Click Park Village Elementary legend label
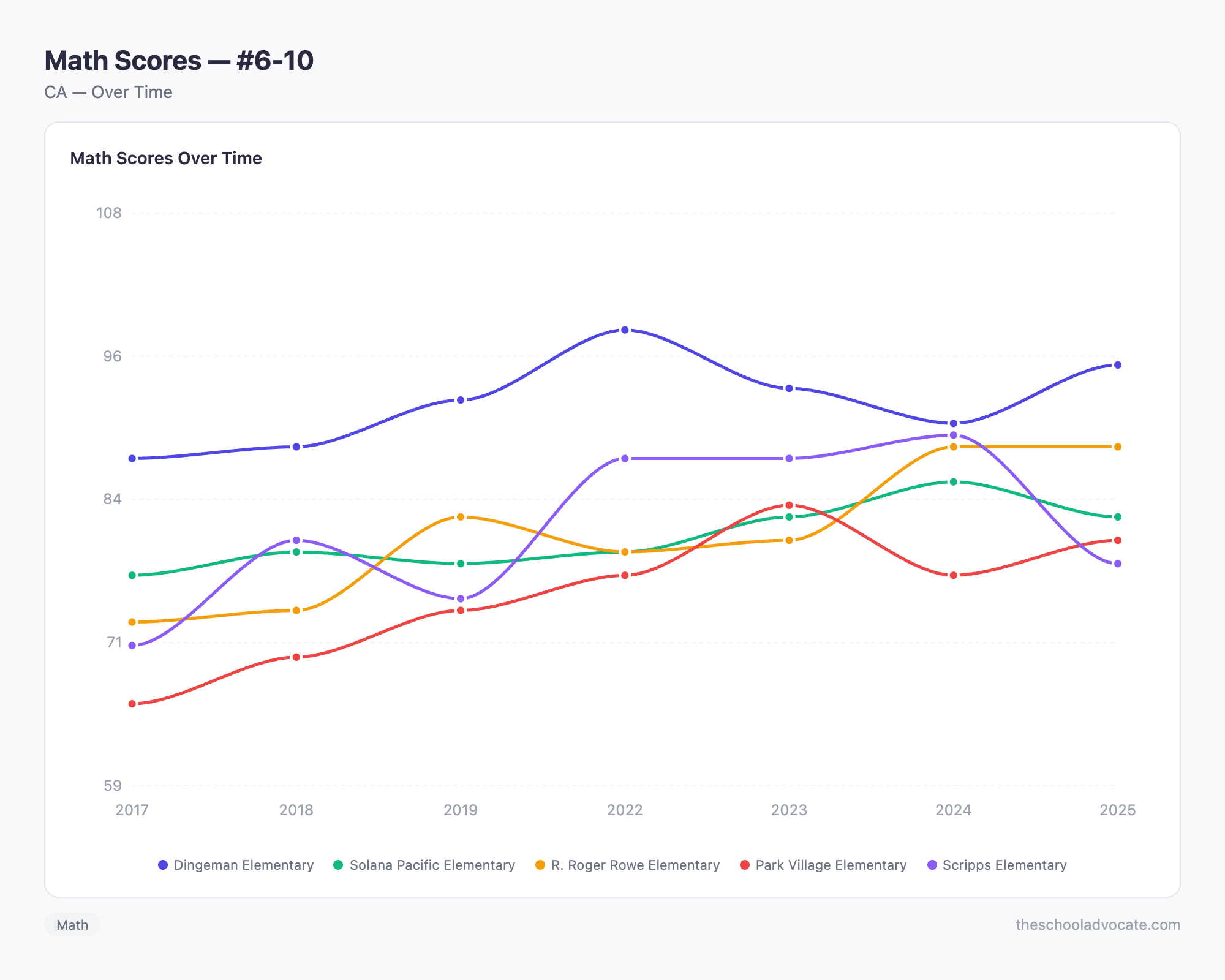Screen dimensions: 1225x980 (x=831, y=865)
